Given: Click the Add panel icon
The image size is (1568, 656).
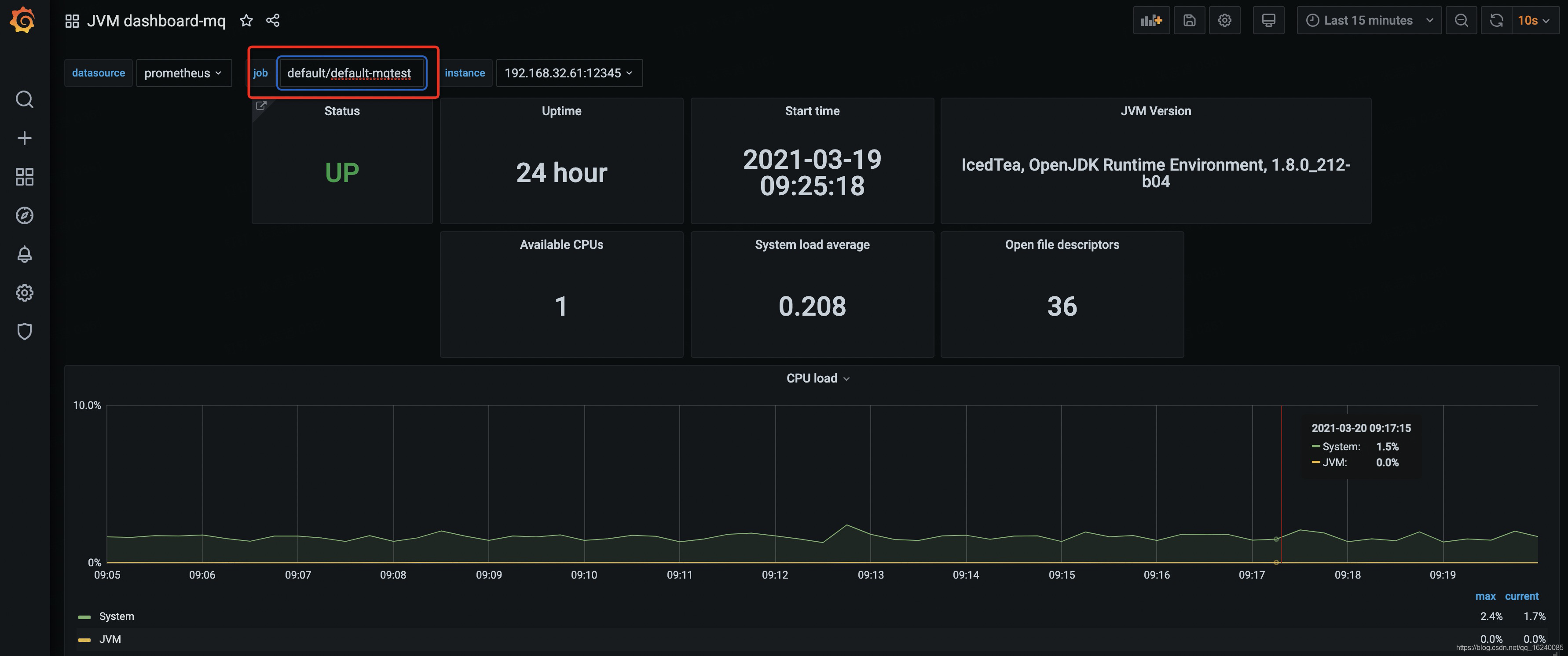Looking at the screenshot, I should [x=1151, y=21].
